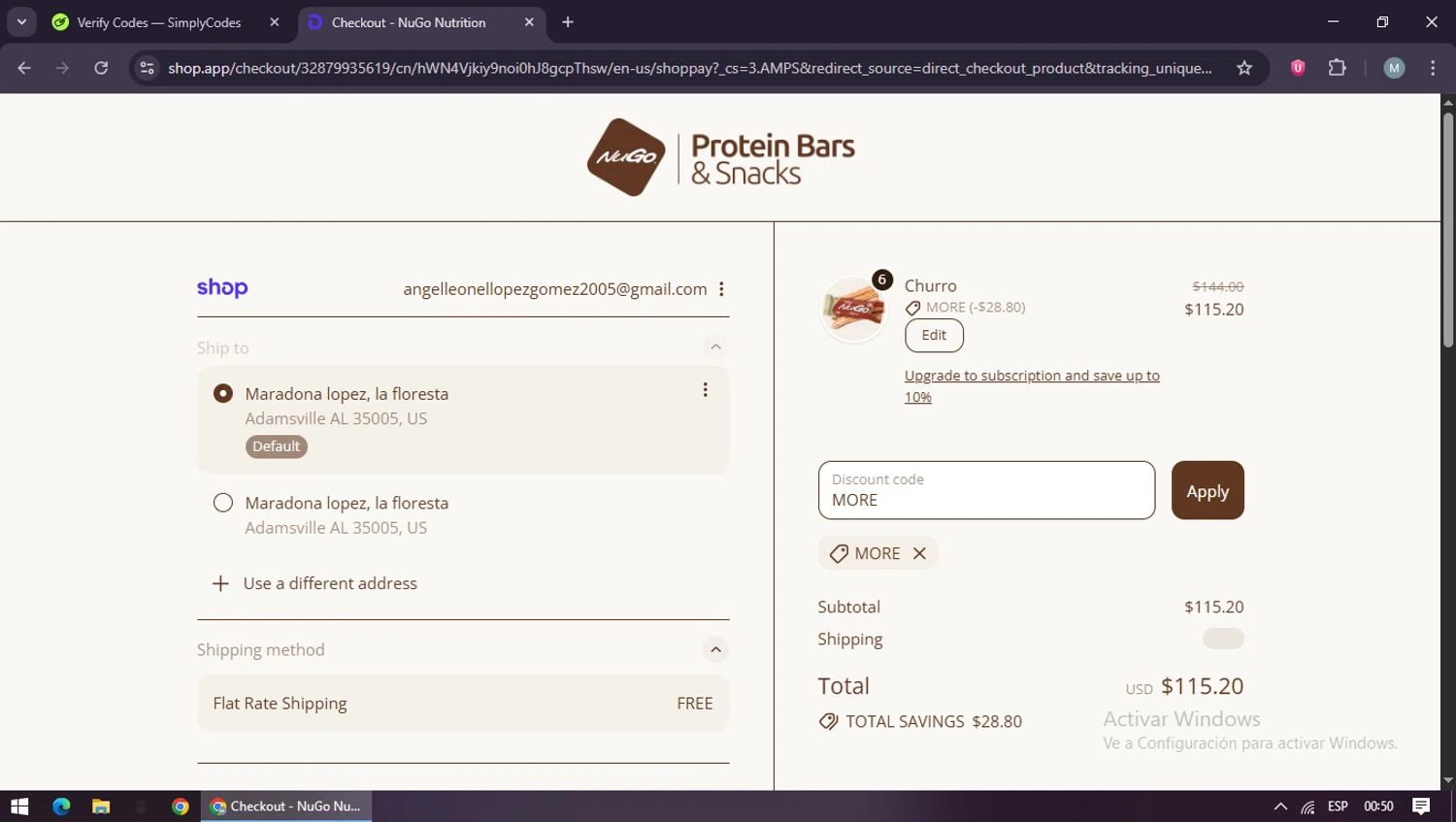1456x822 pixels.
Task: Open options menu for default address
Action: coord(706,389)
